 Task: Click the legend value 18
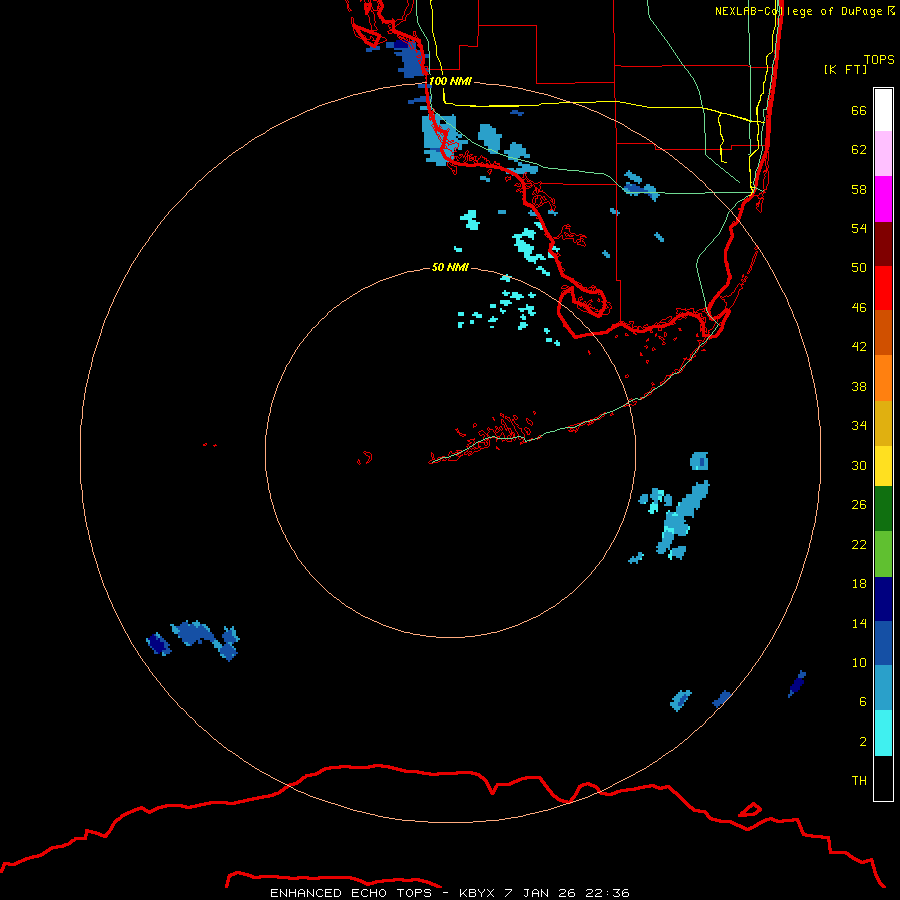coord(859,584)
